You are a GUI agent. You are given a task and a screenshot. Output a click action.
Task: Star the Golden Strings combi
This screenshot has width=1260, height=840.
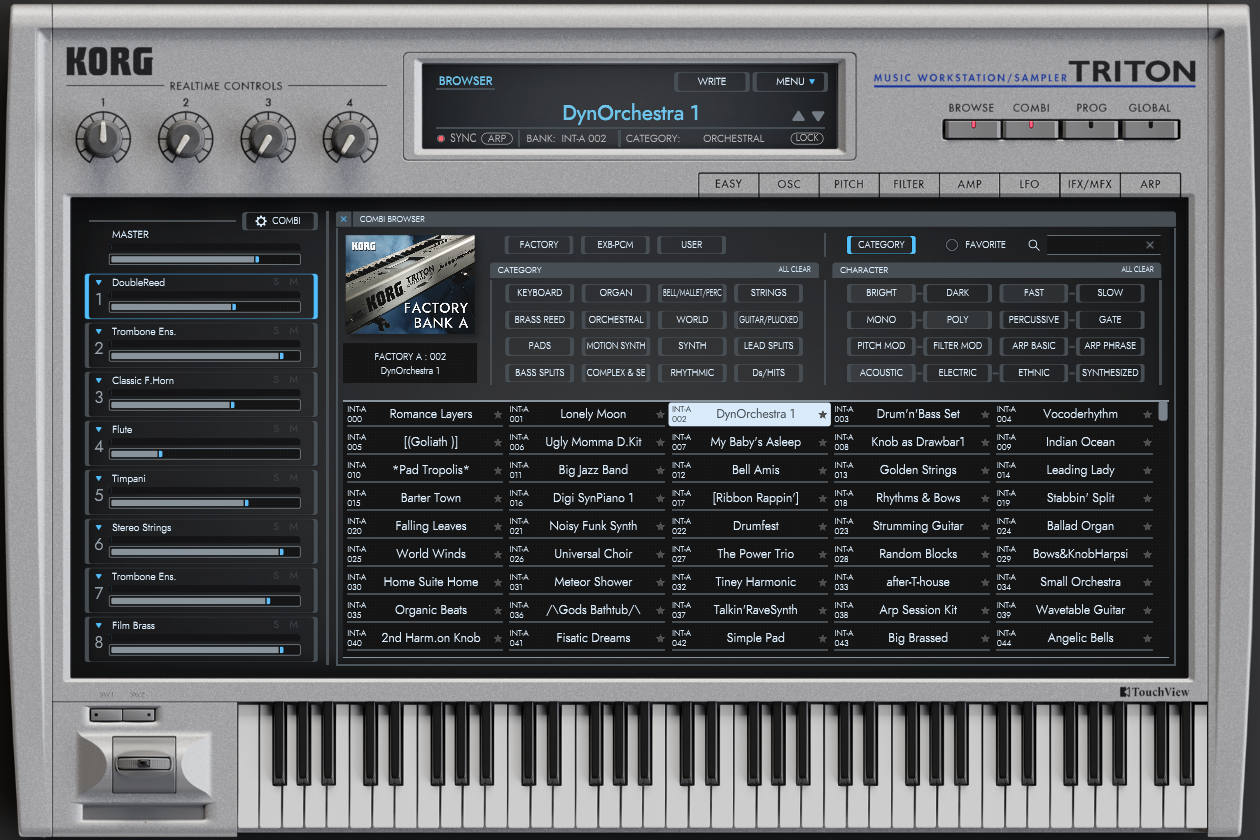985,470
